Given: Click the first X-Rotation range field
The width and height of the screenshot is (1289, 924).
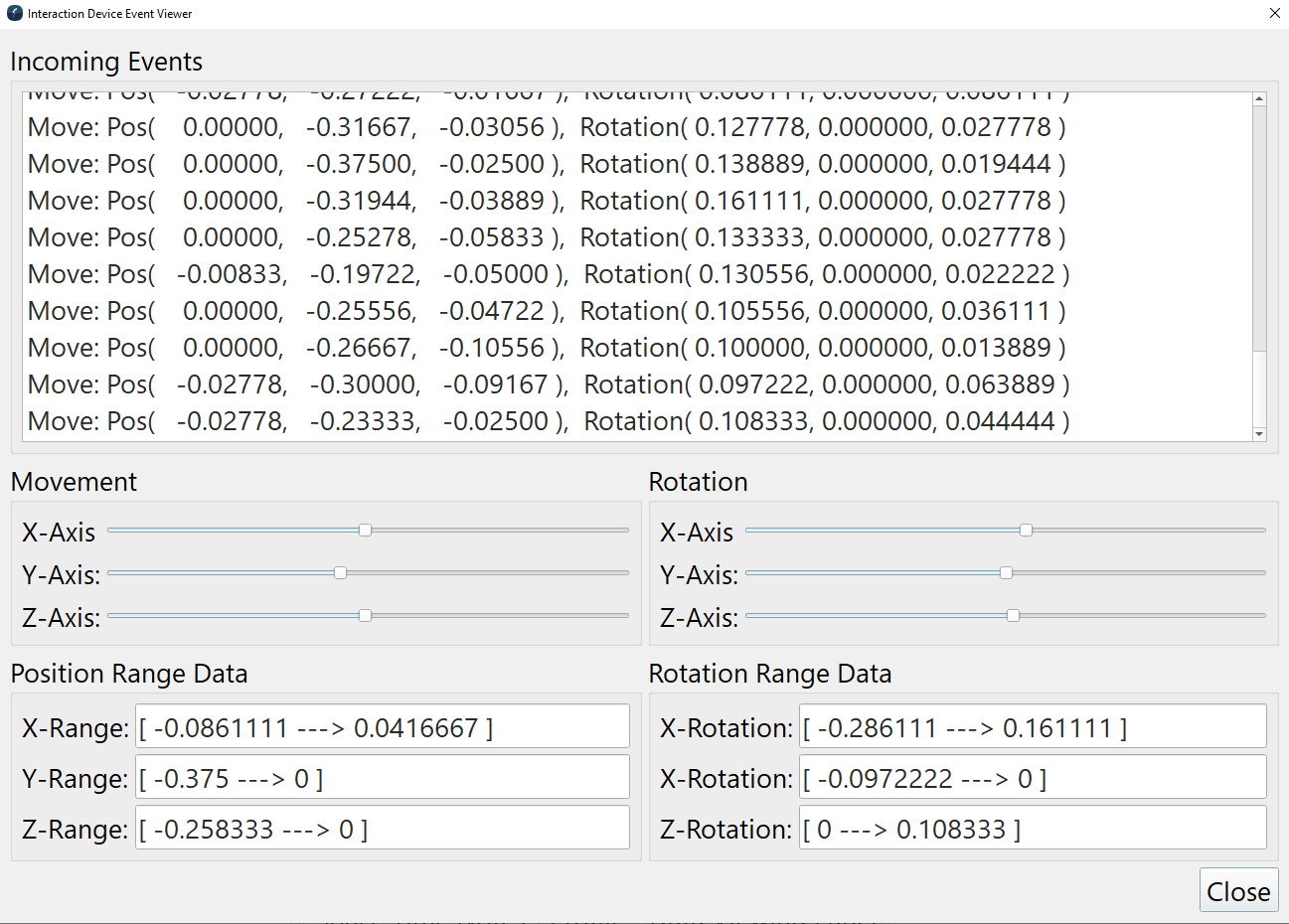Looking at the screenshot, I should click(1033, 727).
